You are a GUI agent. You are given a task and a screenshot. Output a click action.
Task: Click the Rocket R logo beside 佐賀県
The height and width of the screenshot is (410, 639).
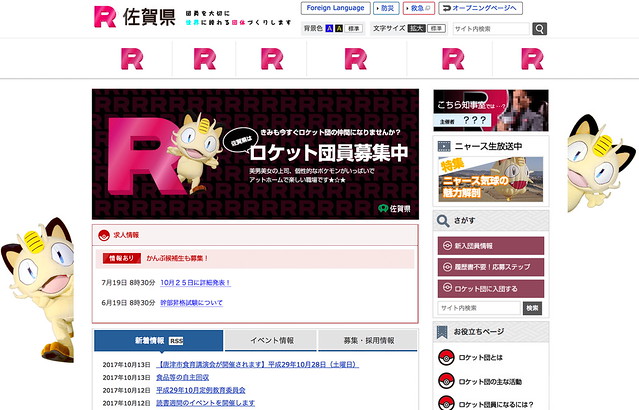point(104,16)
